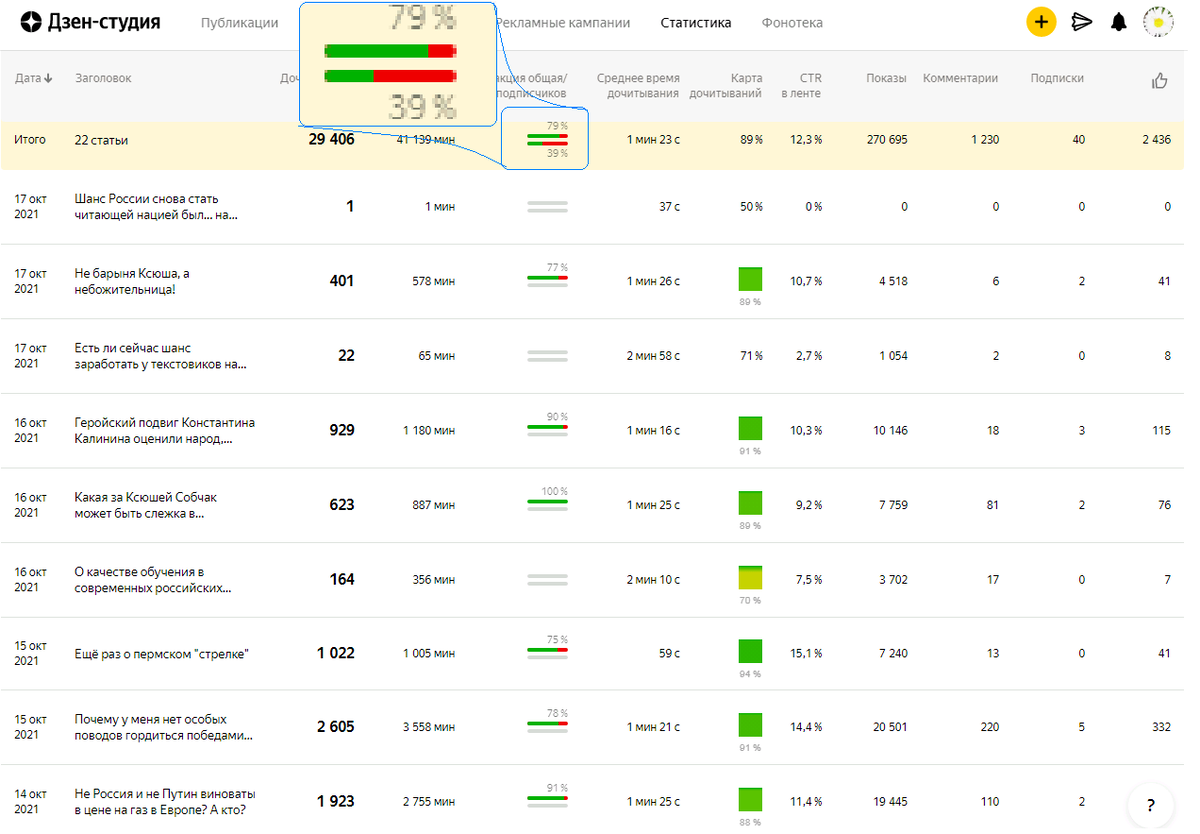Open article 'Есть ли сейчас шанс заработать у текстовиков'
This screenshot has width=1200, height=834.
tap(160, 356)
